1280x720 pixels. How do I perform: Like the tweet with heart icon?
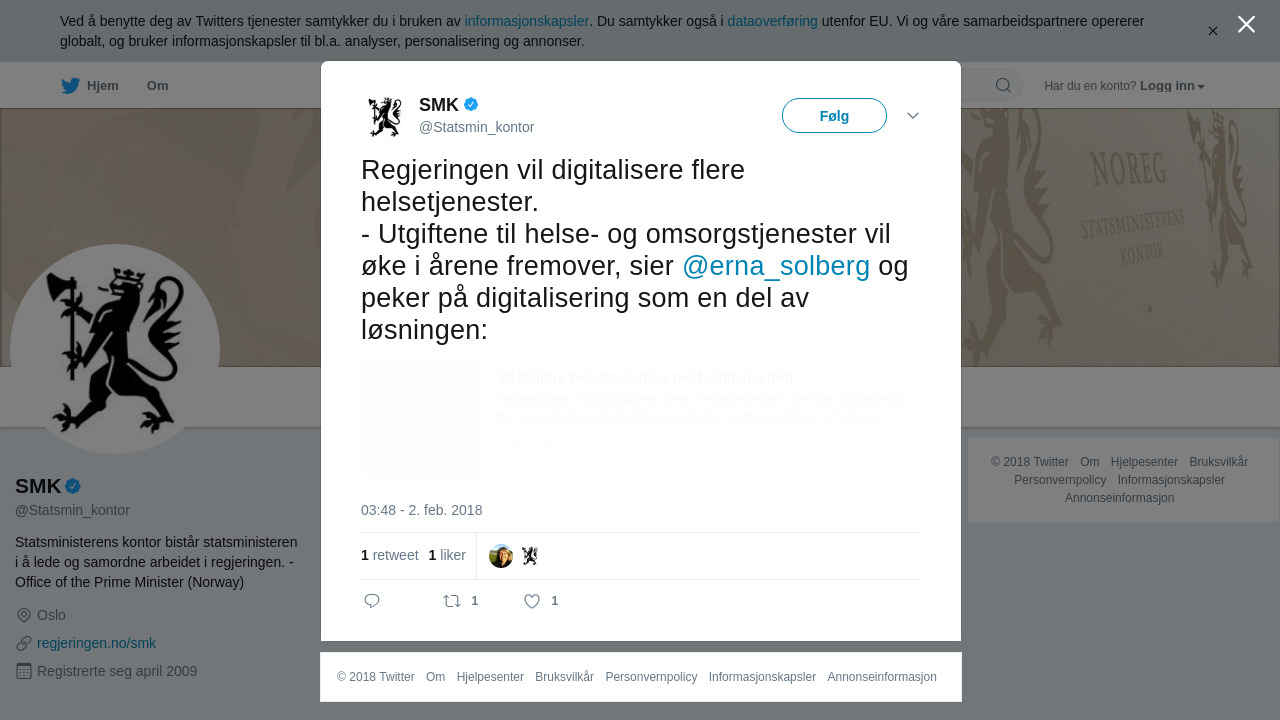point(532,601)
